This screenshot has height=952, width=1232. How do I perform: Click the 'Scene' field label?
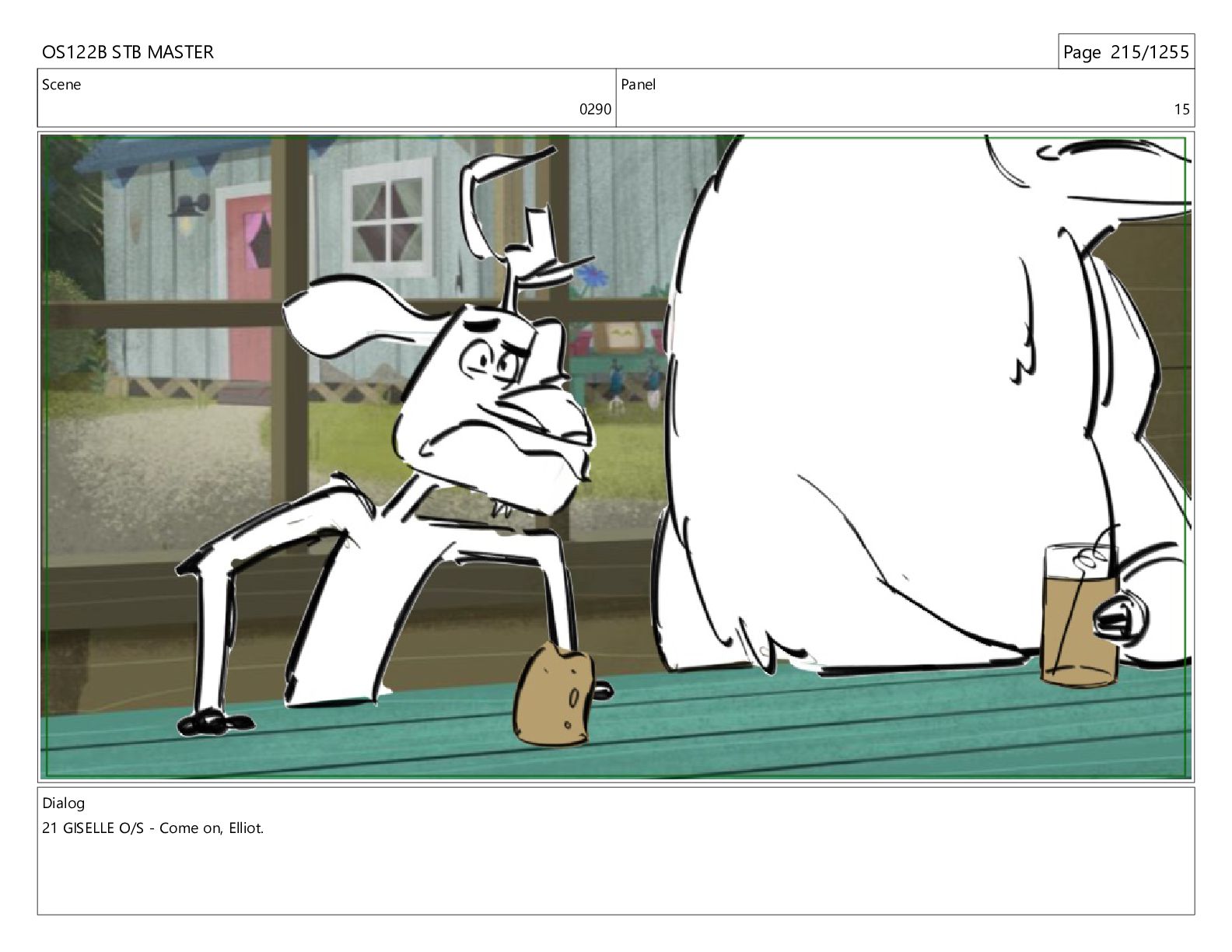point(61,85)
